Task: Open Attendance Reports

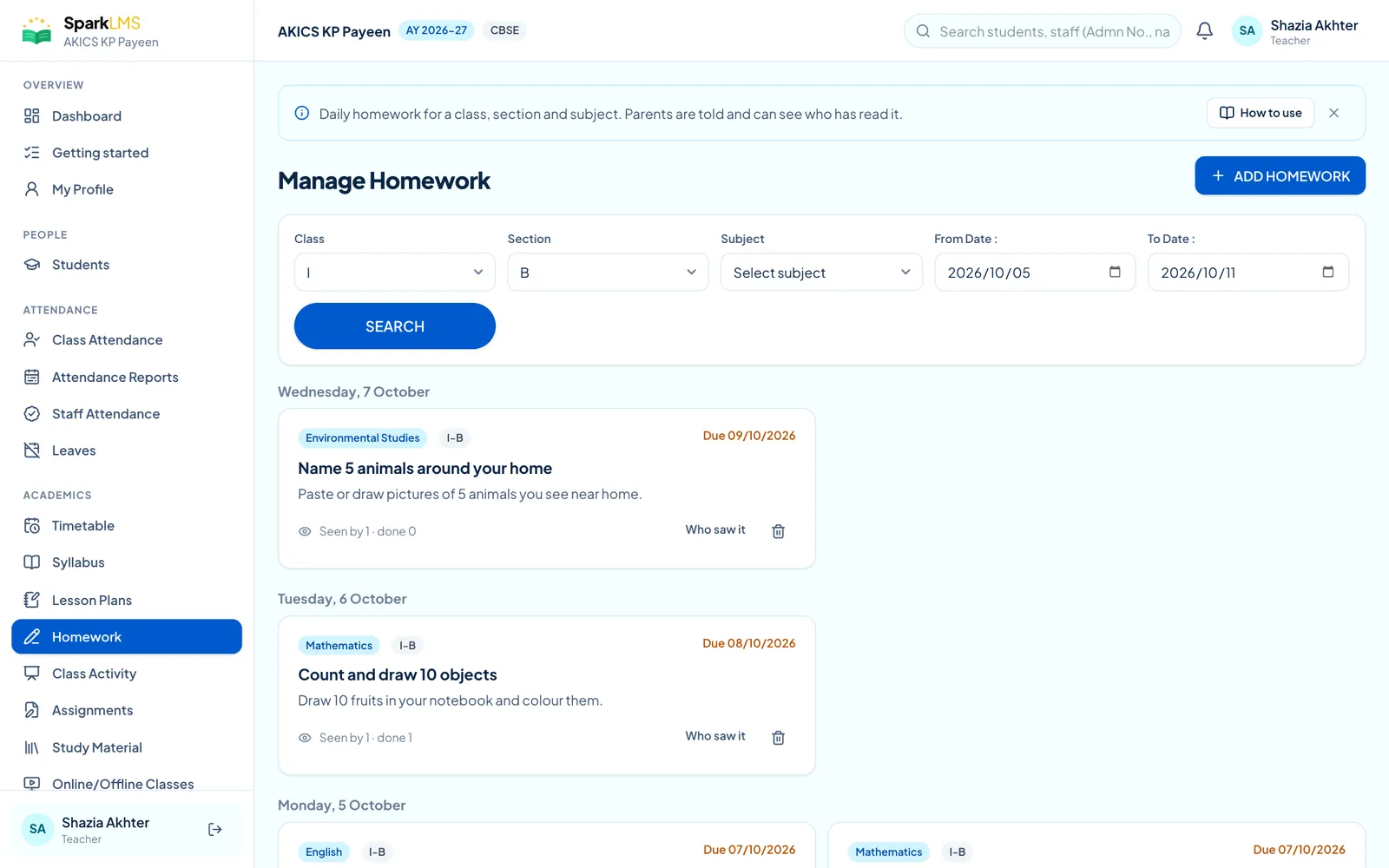Action: [x=127, y=378]
